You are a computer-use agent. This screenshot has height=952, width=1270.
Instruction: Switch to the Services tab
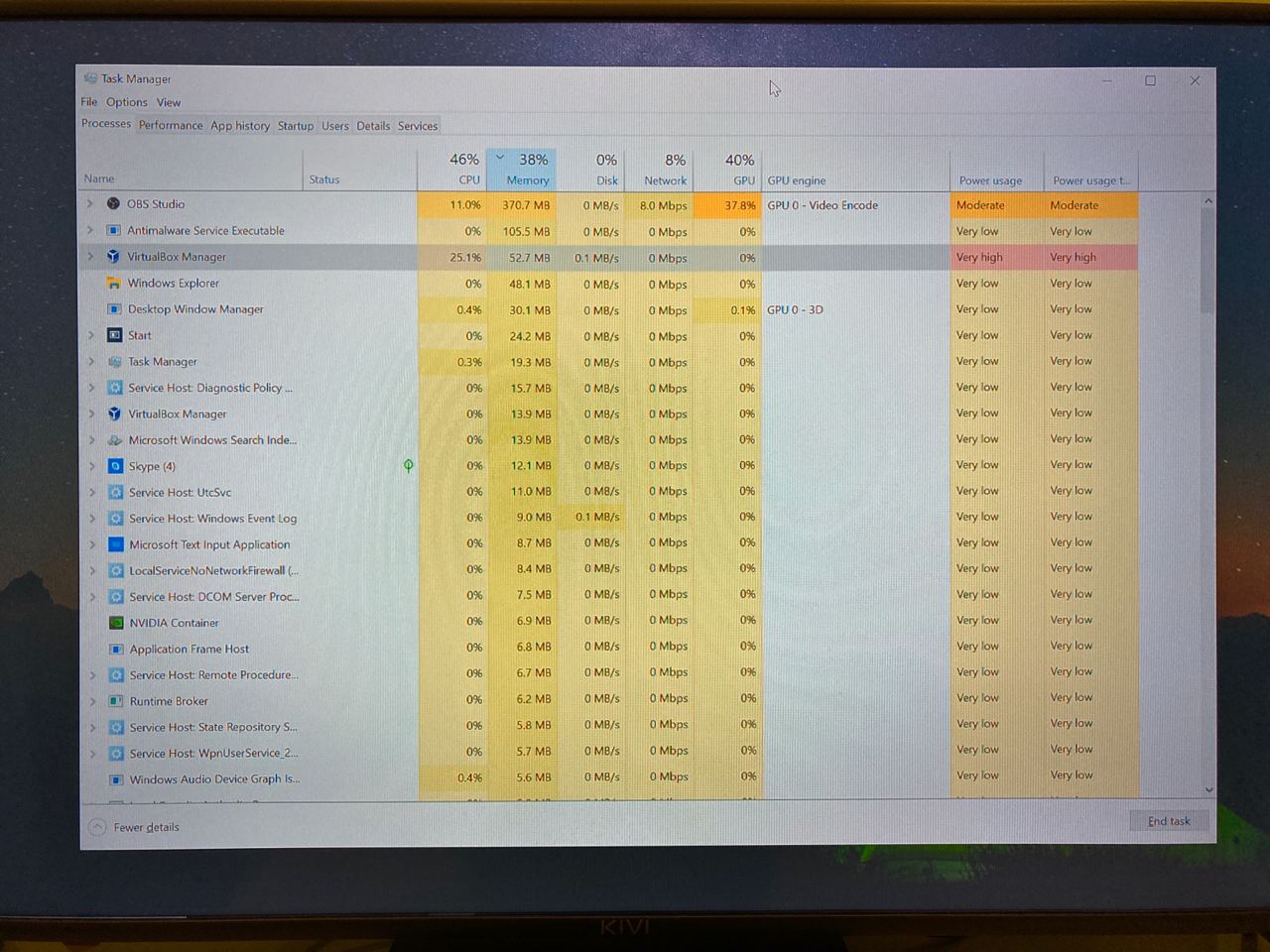coord(418,126)
